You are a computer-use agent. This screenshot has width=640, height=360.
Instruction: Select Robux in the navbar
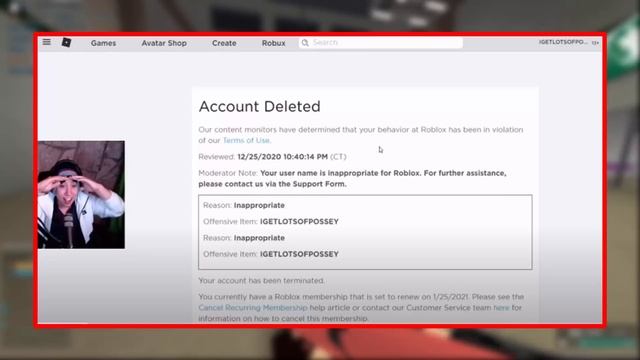click(x=273, y=43)
